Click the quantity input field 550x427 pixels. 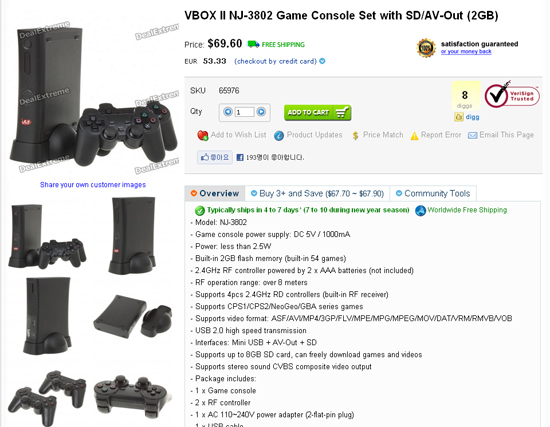(x=244, y=112)
